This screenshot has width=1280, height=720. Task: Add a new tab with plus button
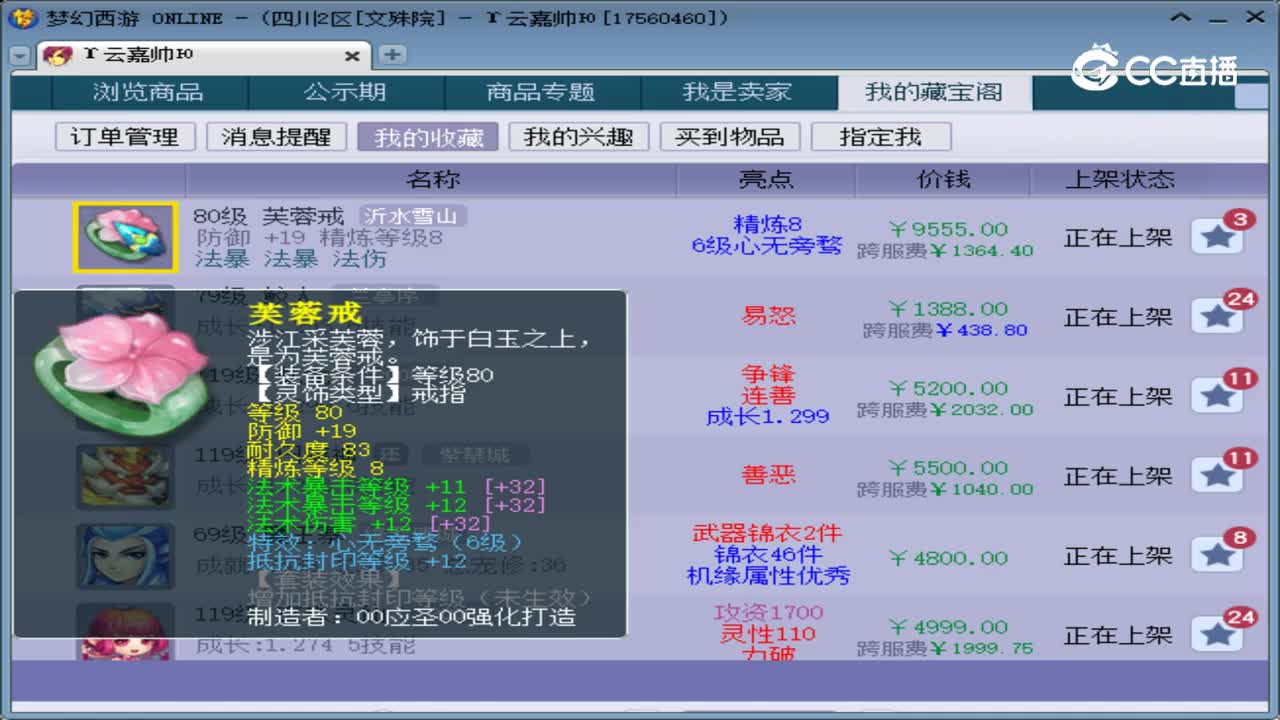coord(392,55)
